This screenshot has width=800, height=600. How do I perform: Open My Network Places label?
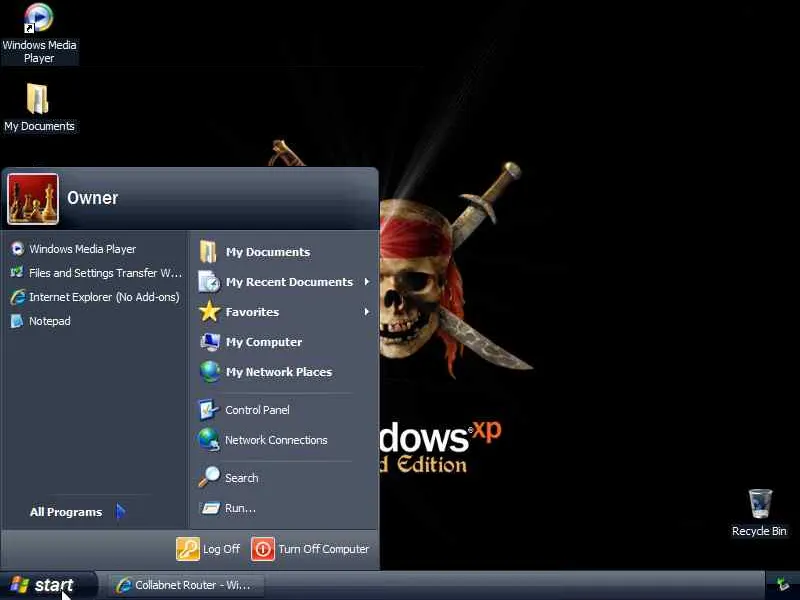(x=279, y=372)
